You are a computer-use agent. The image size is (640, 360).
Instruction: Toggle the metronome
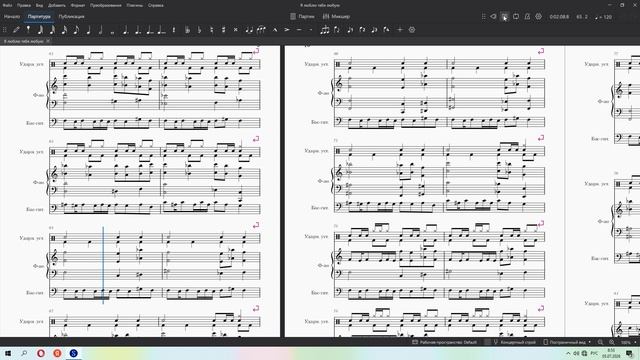[x=527, y=17]
